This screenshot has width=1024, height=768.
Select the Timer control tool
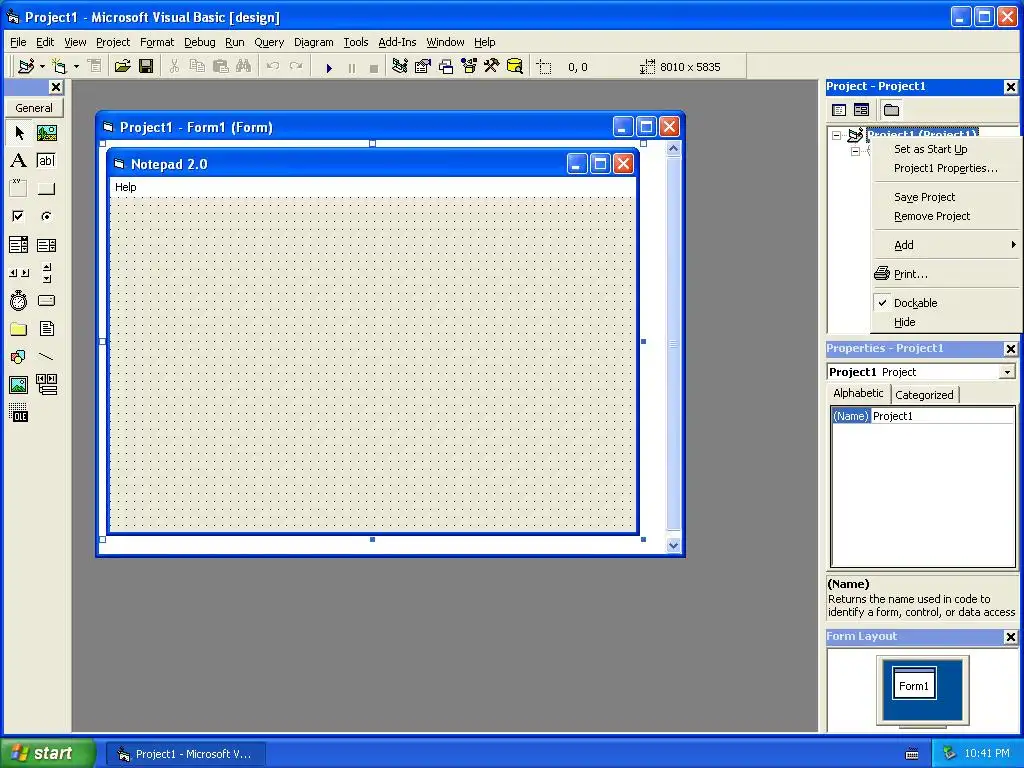pos(19,300)
